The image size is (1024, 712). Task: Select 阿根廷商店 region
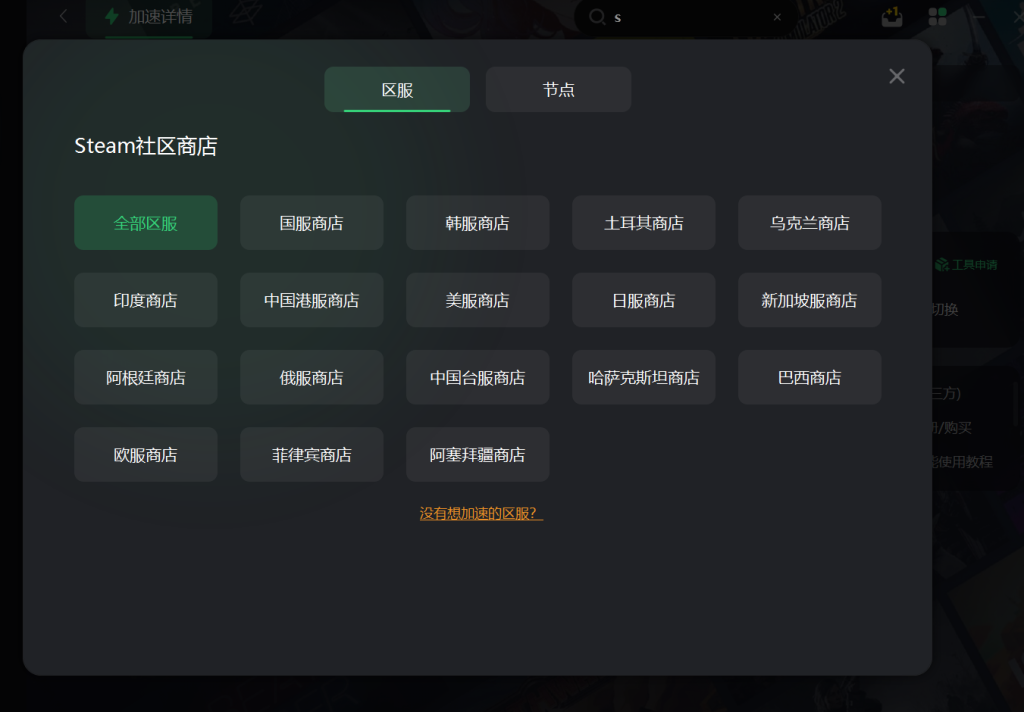(146, 377)
